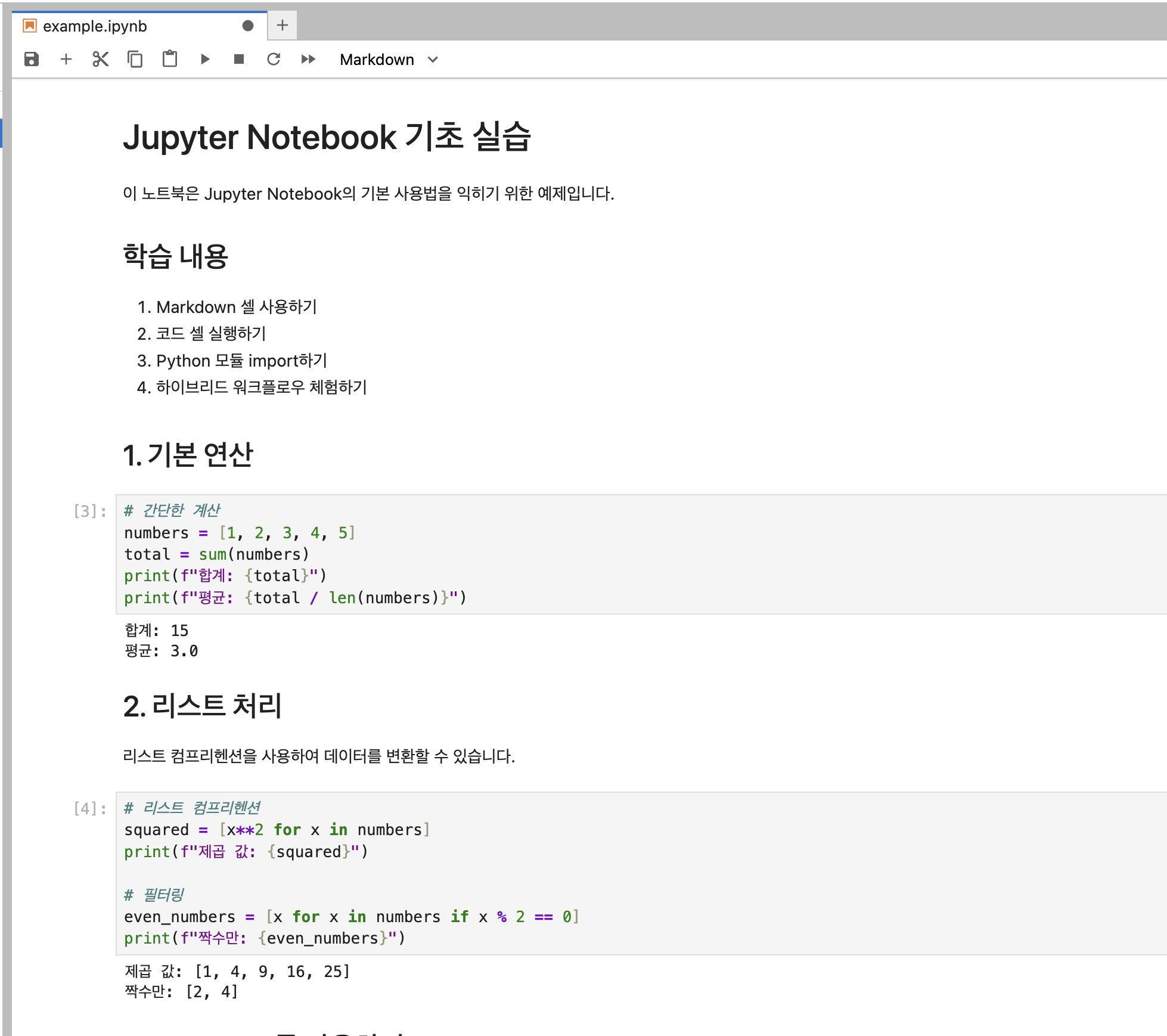
Task: Select the Jupyter Notebook 기초 실습 heading cell
Action: (x=327, y=137)
